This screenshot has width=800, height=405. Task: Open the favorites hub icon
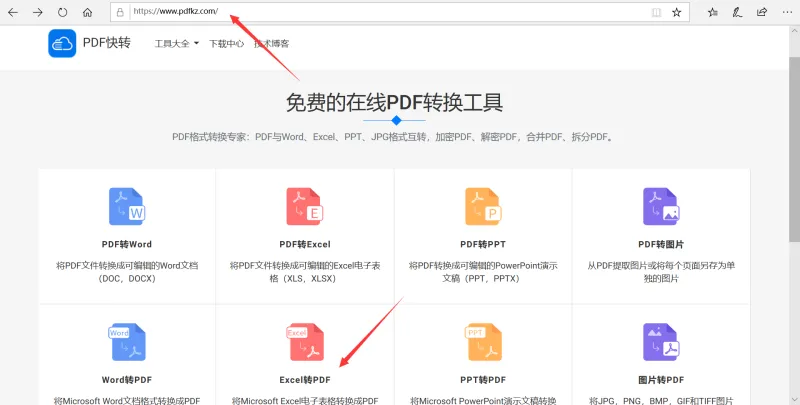(713, 12)
